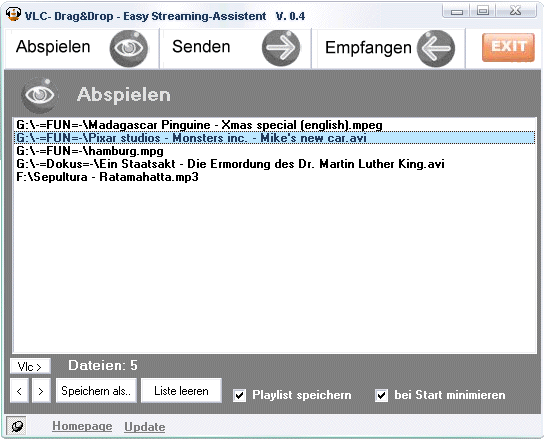Click the large eye icon in the Abspielen header
This screenshot has height=439, width=545.
point(39,95)
